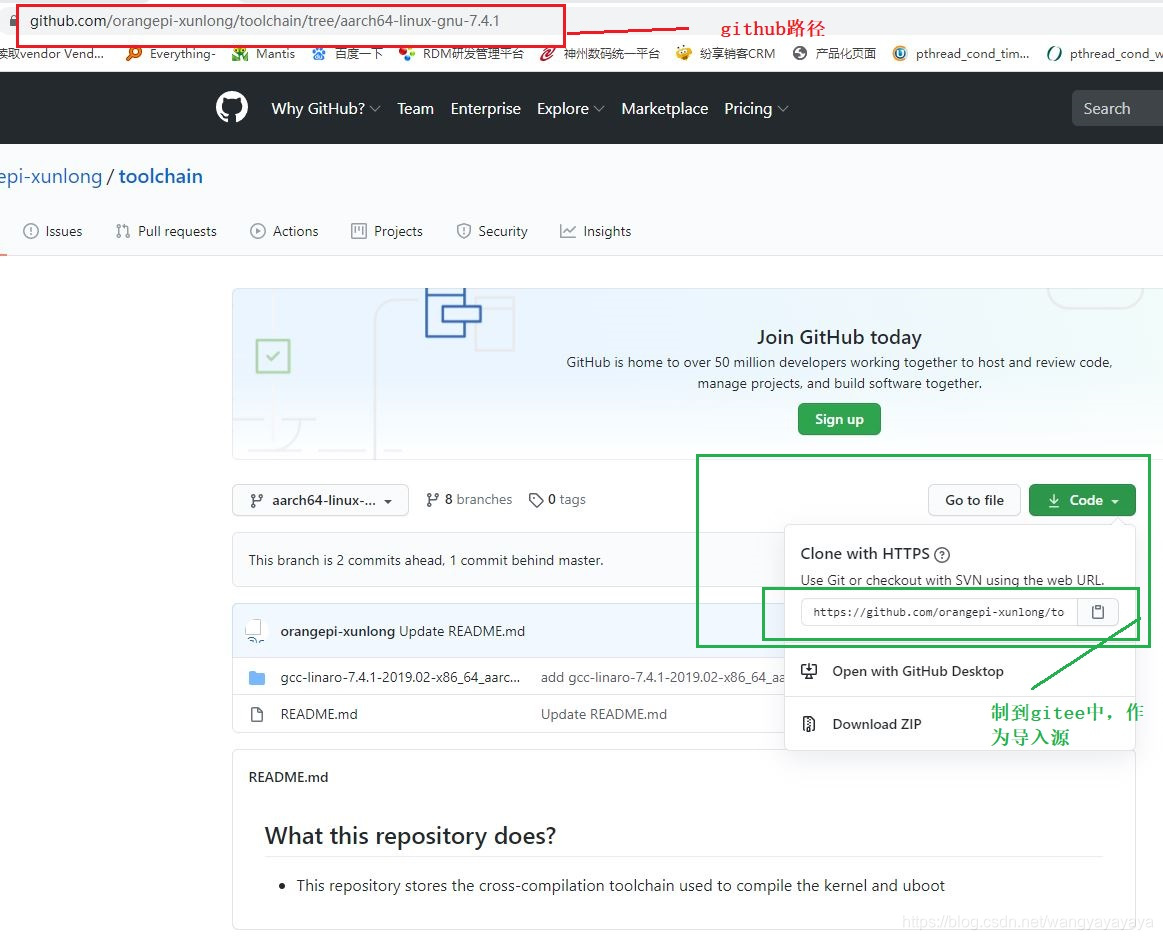Copy the clone URL with clipboard icon

(1098, 612)
